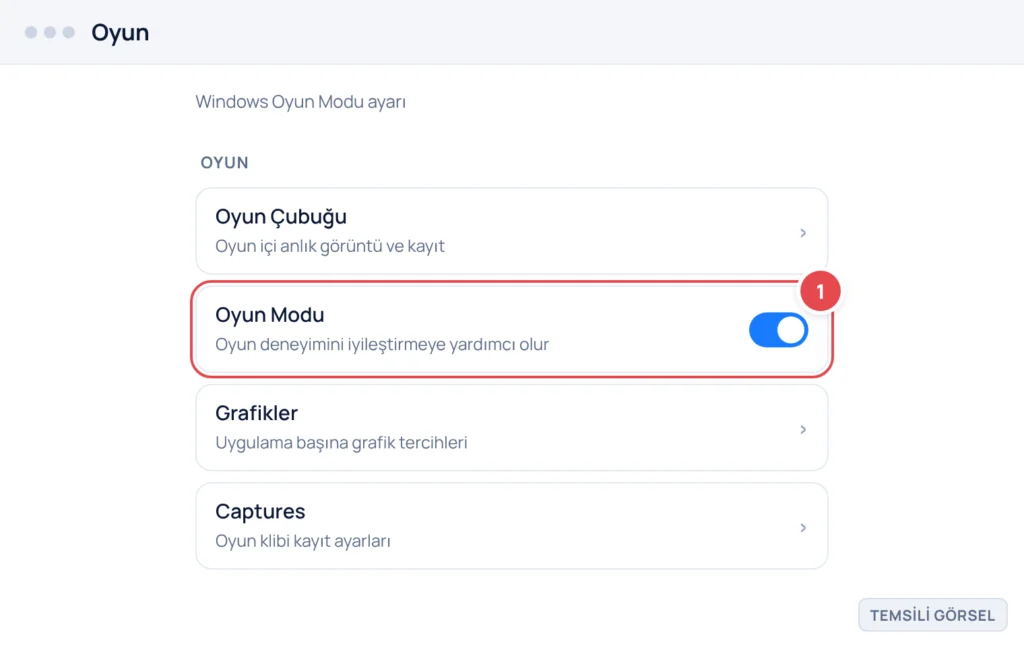1024x645 pixels.
Task: Open the Captures settings title
Action: [260, 511]
